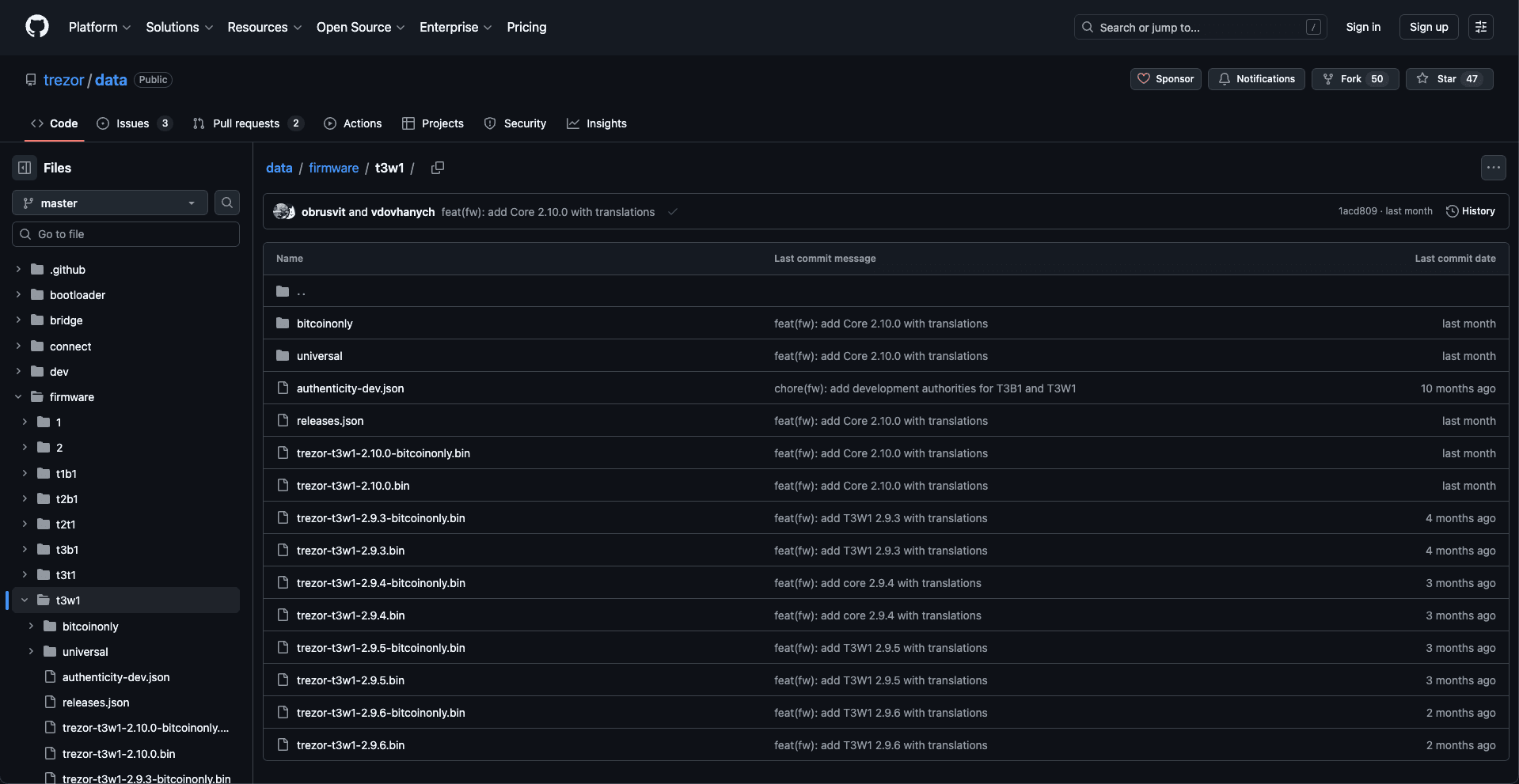Click the Go to file input field
The image size is (1519, 784).
click(125, 233)
